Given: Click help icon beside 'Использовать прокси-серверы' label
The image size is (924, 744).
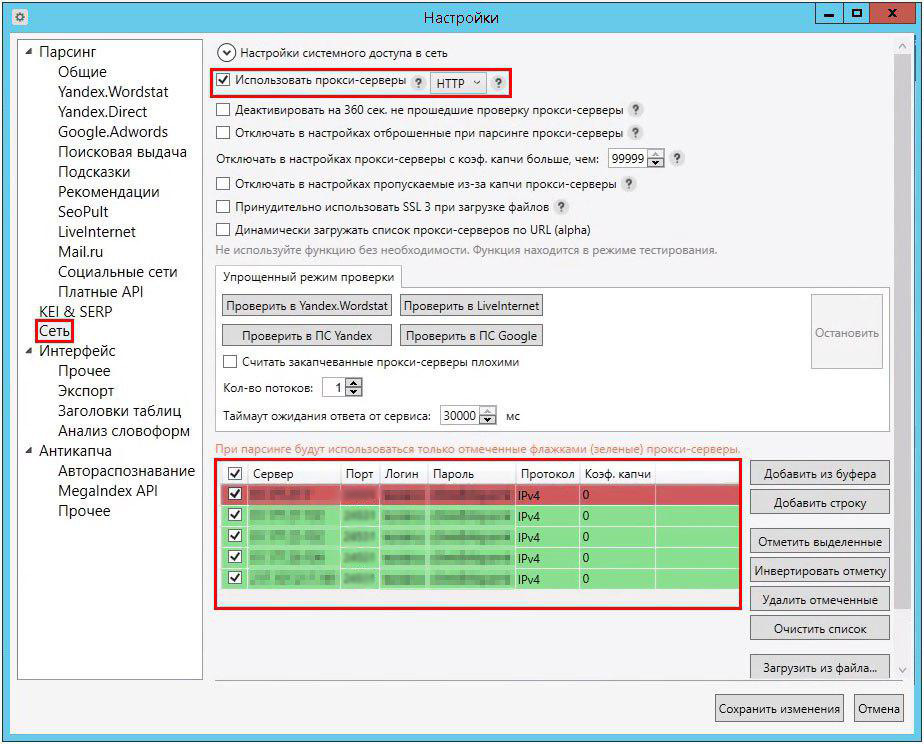Looking at the screenshot, I should [x=418, y=82].
